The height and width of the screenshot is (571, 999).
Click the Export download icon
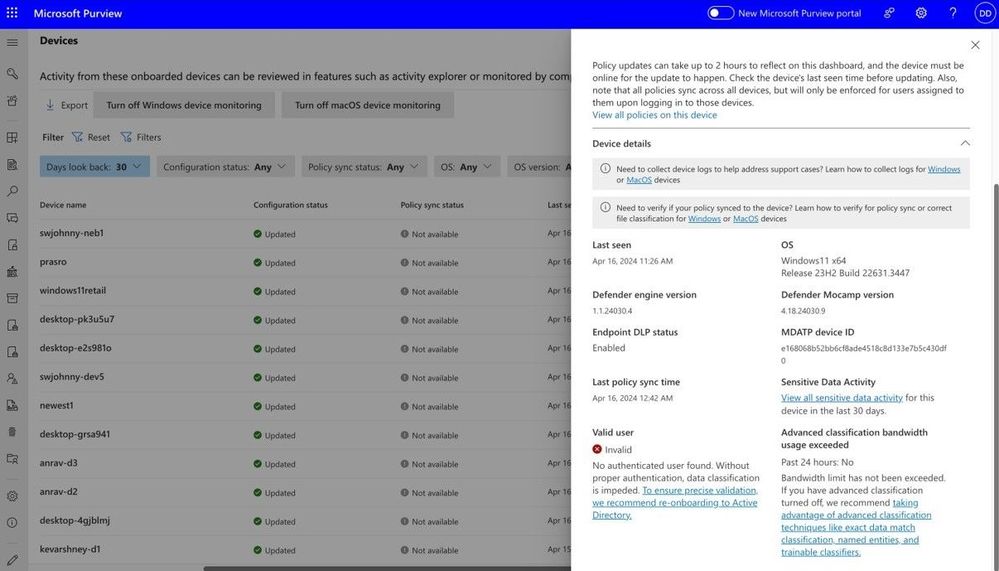[50, 105]
